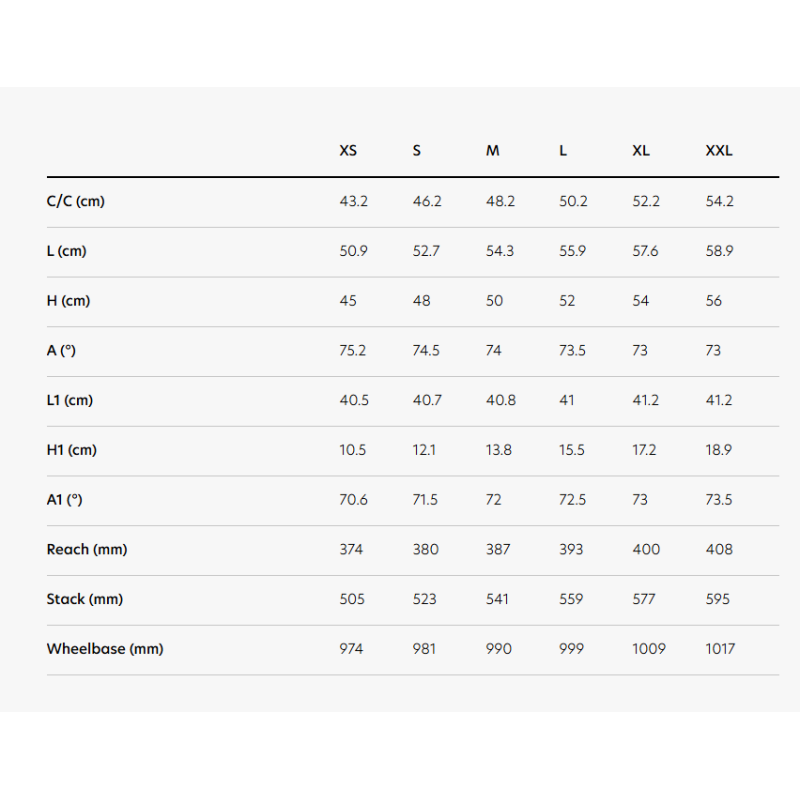The width and height of the screenshot is (800, 800).
Task: Click the XL size column header
Action: (641, 151)
